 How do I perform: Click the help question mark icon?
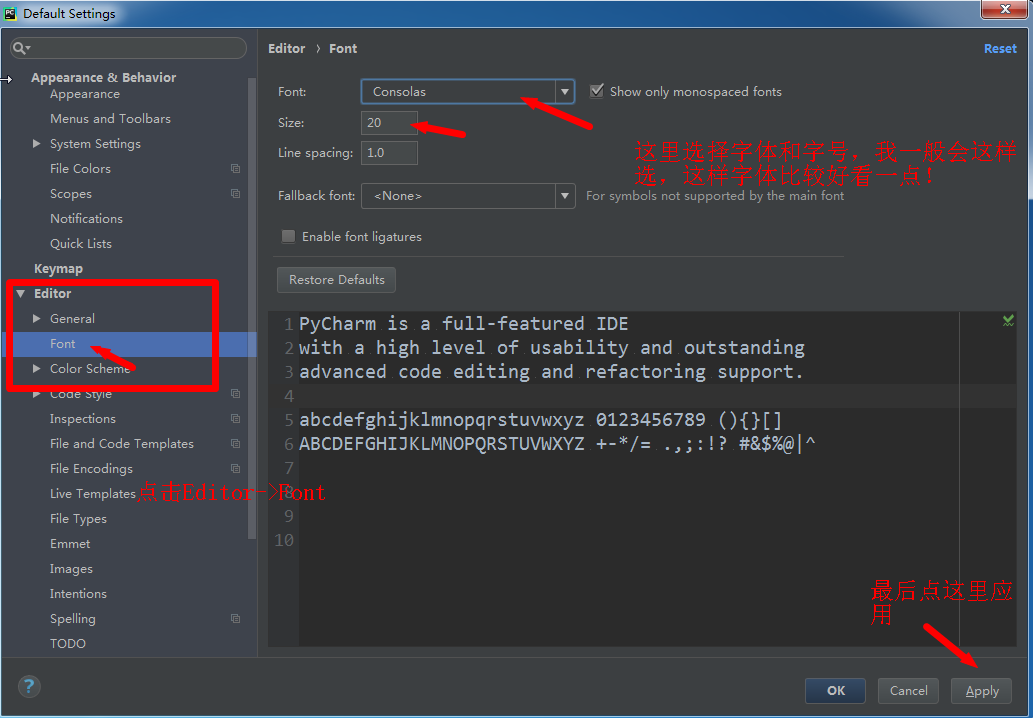pyautogui.click(x=28, y=687)
